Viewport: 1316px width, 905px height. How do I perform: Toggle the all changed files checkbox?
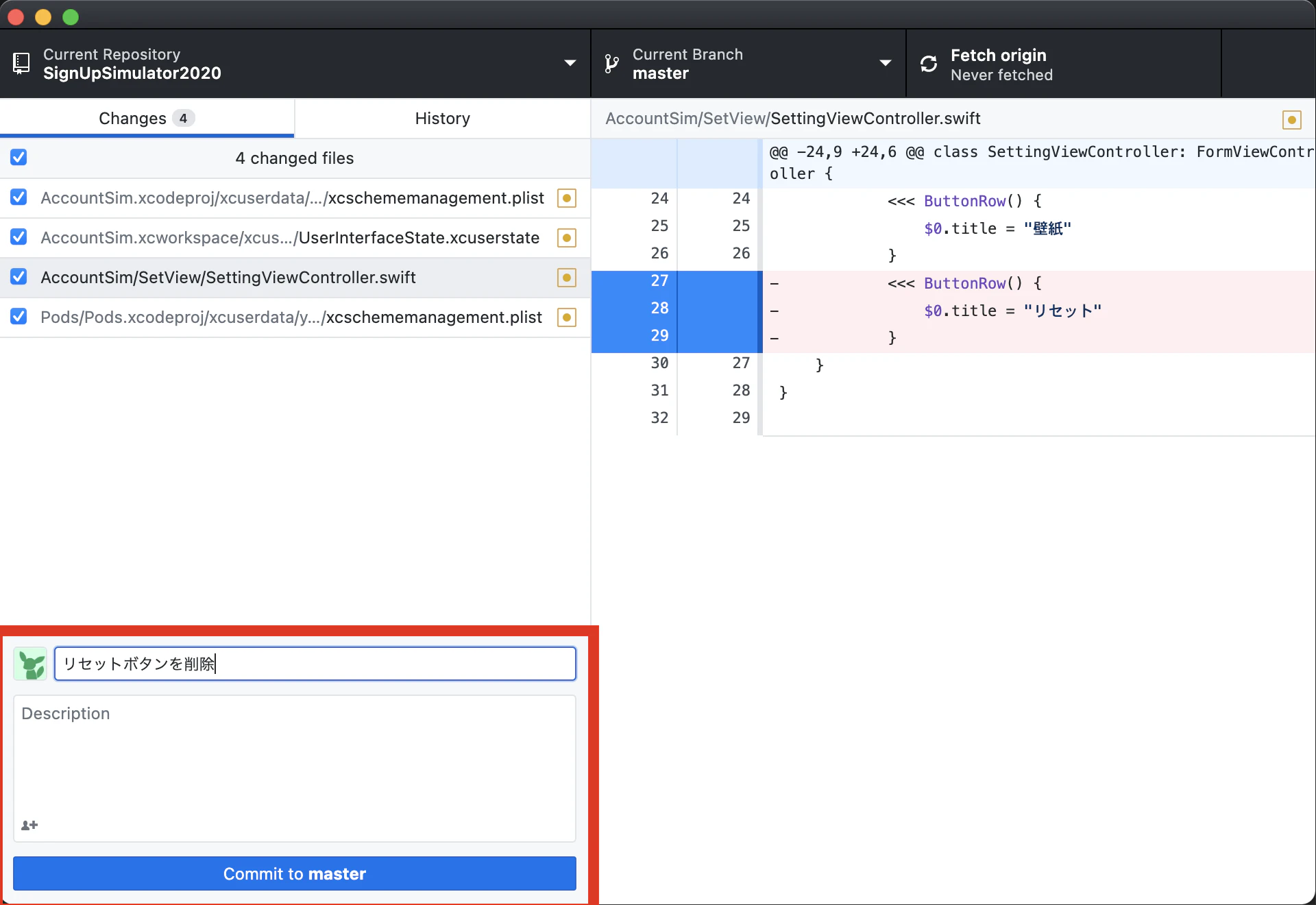19,158
